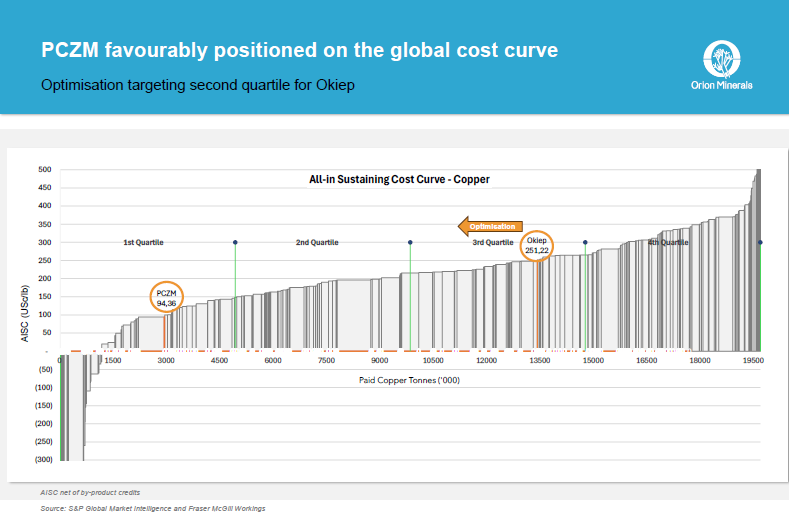
Task: Click the 350 value on the vertical axis
Action: [45, 224]
